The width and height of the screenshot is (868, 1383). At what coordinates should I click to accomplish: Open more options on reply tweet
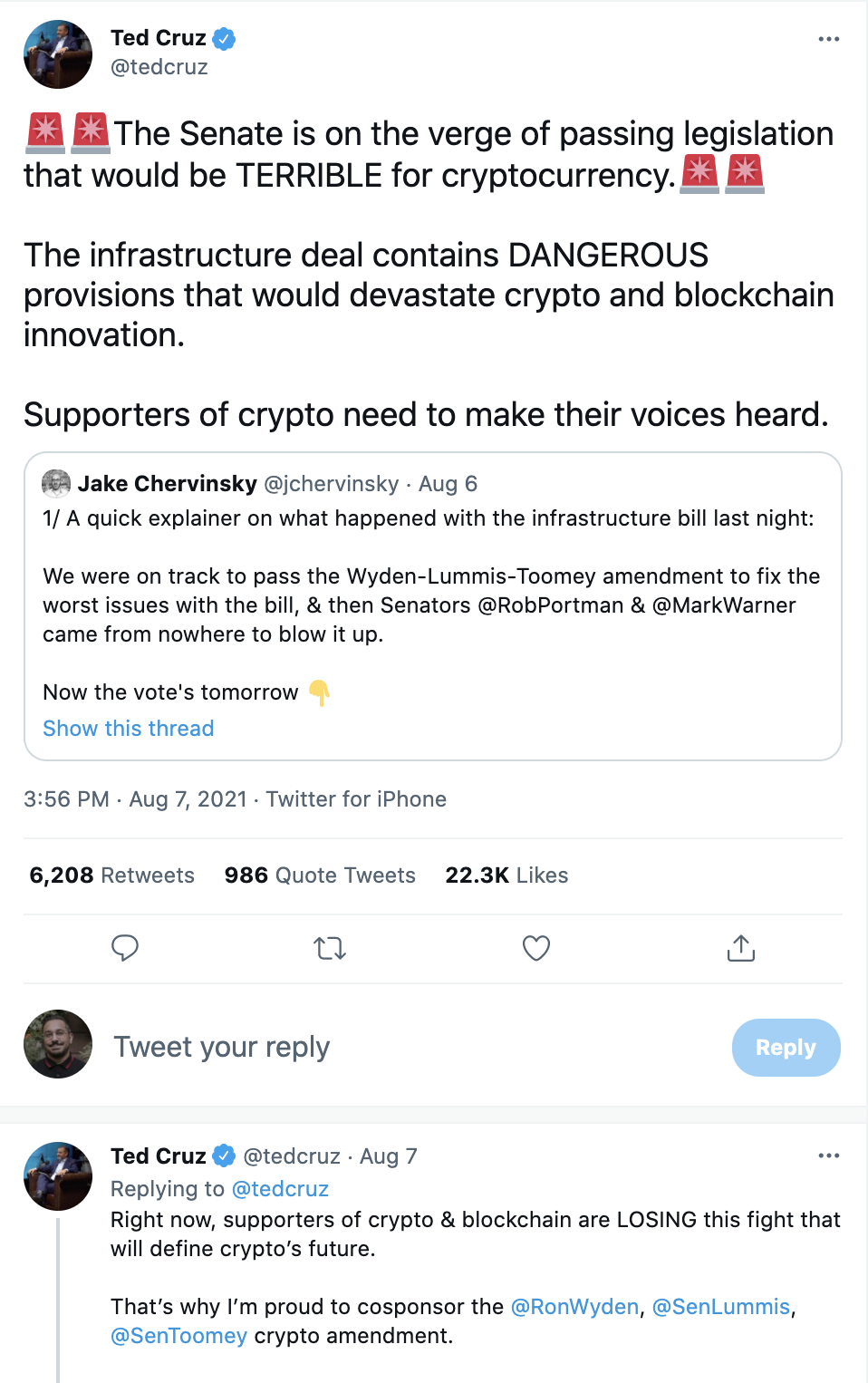[828, 1156]
